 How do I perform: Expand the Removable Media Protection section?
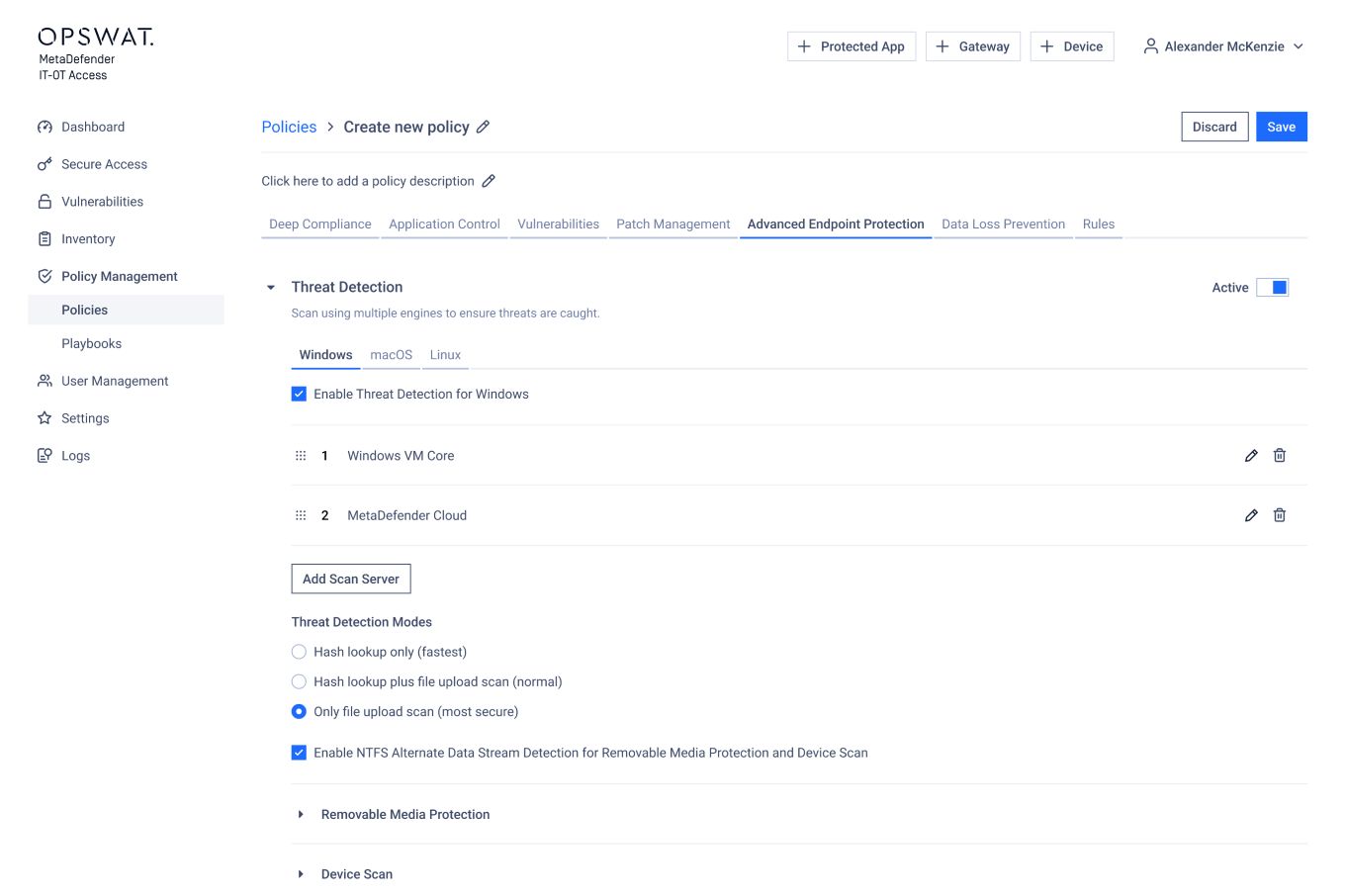click(x=301, y=815)
